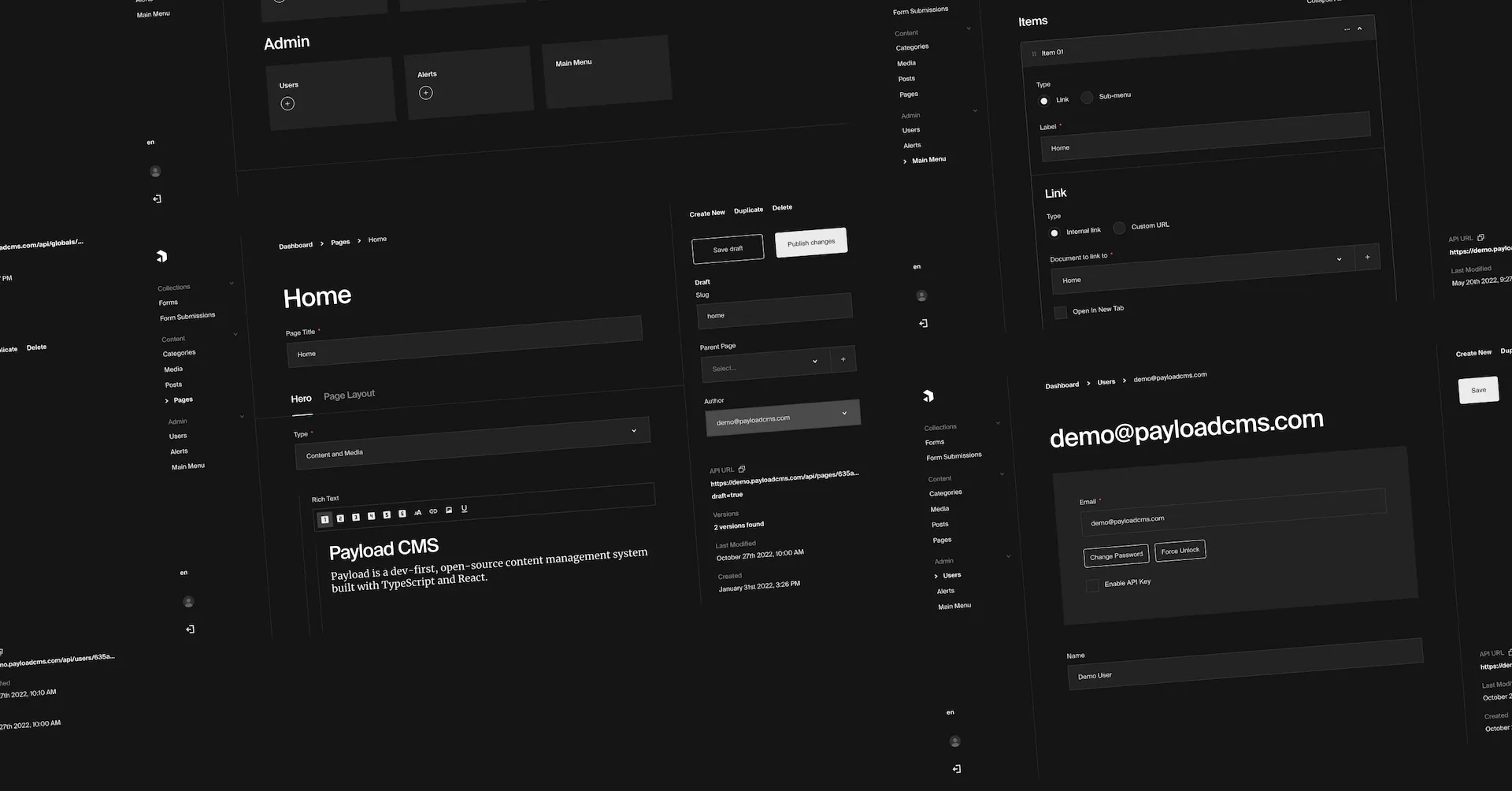The height and width of the screenshot is (791, 1512).
Task: Open the Parent Page select dropdown
Action: [765, 365]
